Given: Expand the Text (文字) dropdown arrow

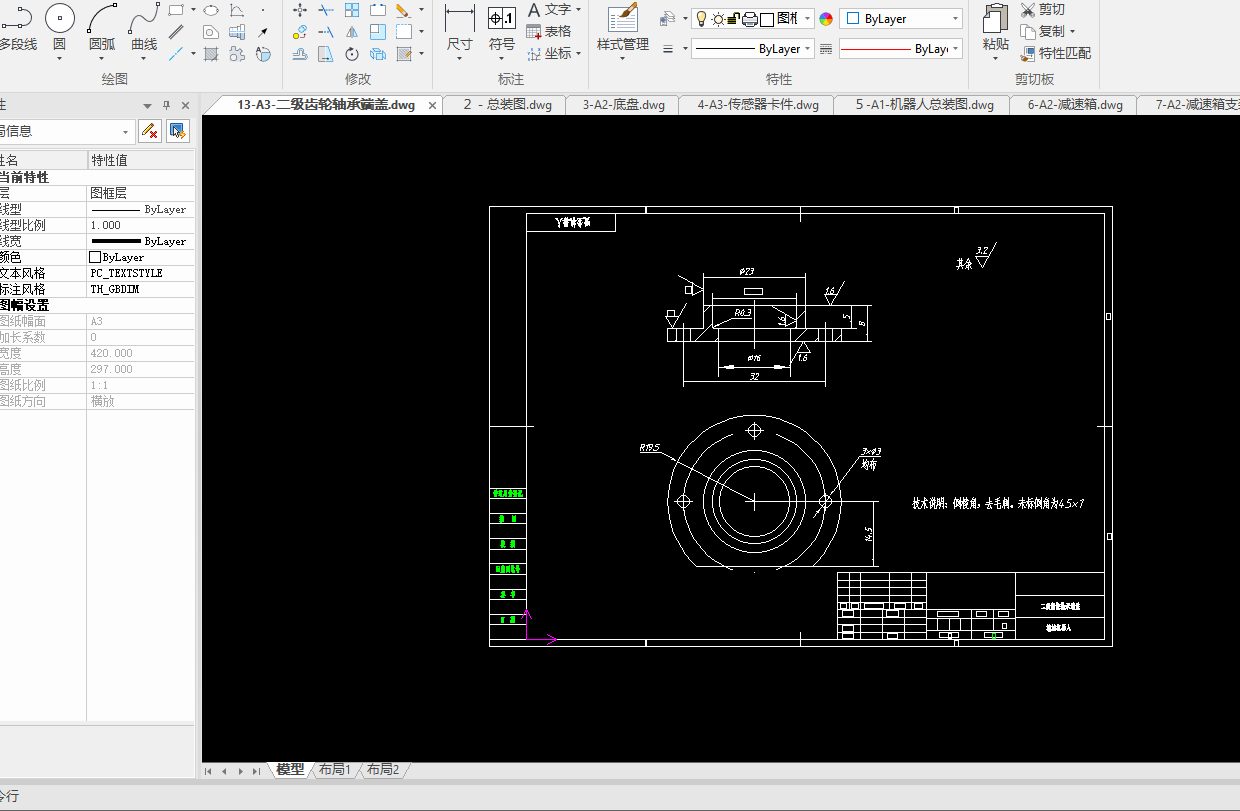Looking at the screenshot, I should [578, 10].
